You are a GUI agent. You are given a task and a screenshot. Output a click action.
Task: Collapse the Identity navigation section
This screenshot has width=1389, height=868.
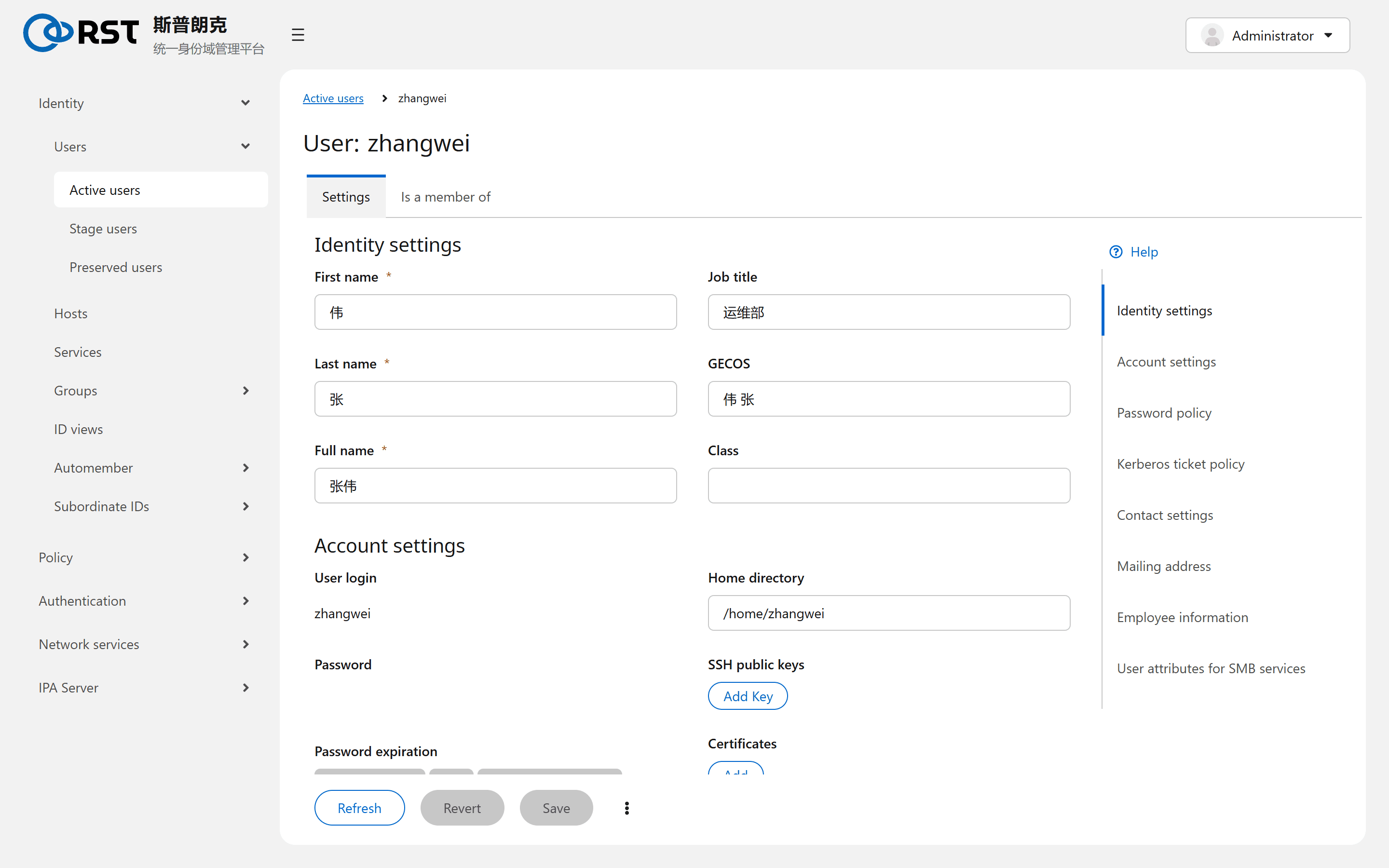coord(145,103)
